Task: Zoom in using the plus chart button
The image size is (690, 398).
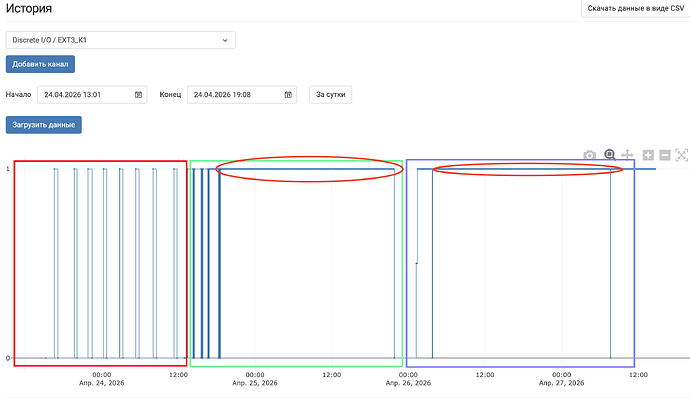Action: click(x=648, y=155)
